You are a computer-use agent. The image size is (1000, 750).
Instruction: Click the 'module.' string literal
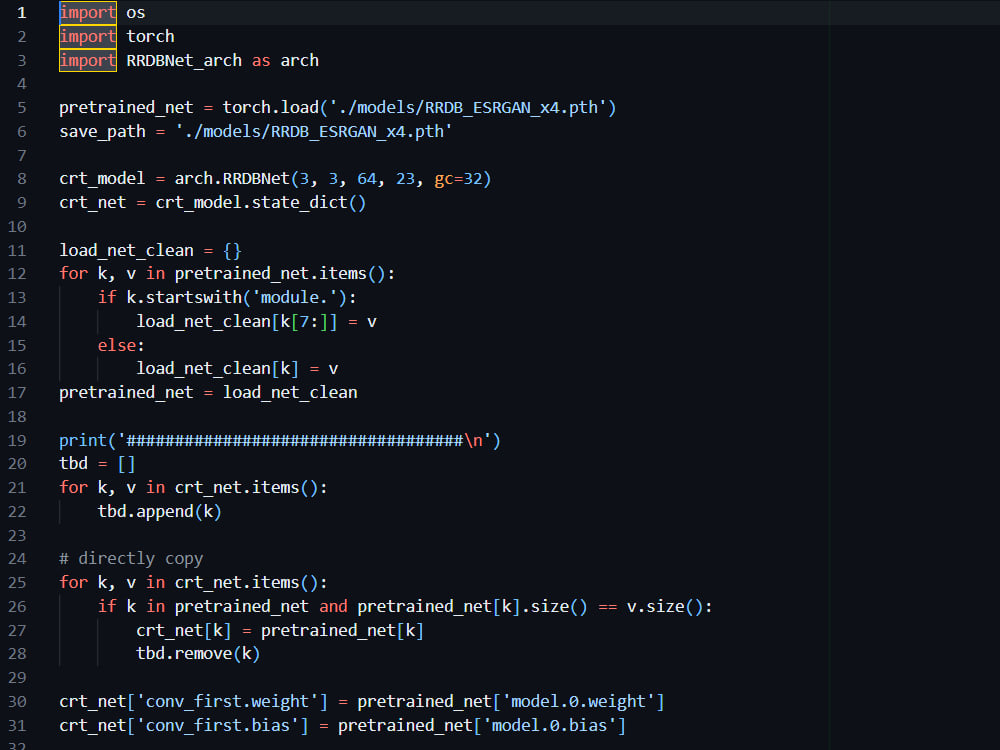click(x=295, y=297)
